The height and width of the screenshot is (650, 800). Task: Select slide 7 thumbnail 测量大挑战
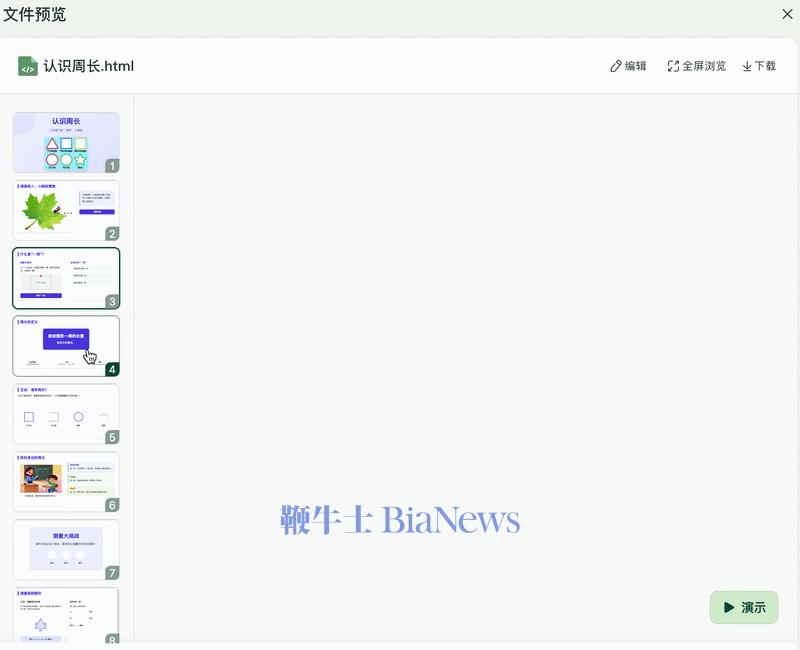tap(66, 549)
